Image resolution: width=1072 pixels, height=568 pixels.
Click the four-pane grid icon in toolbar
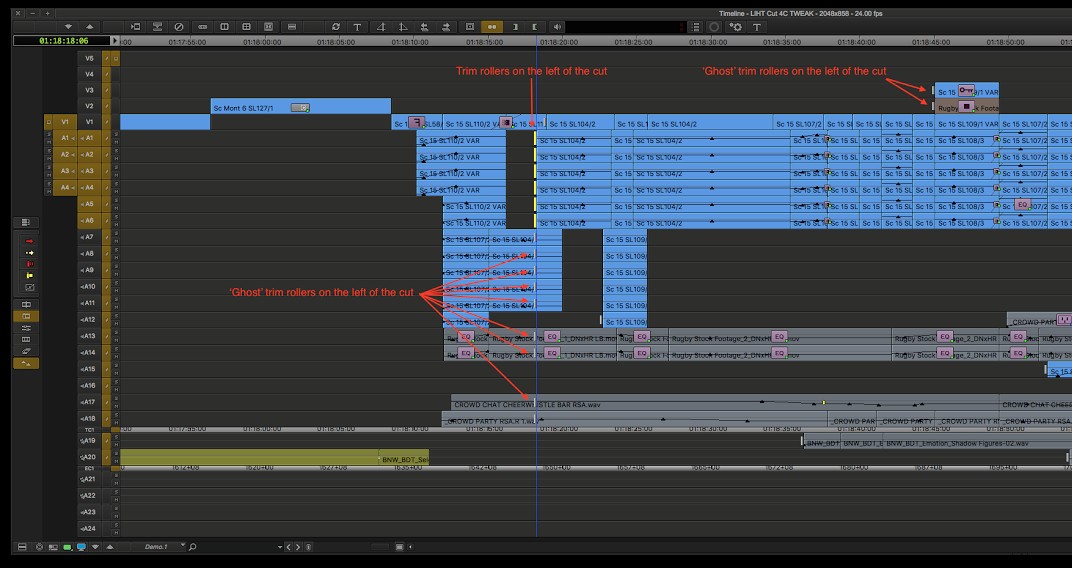[247, 27]
